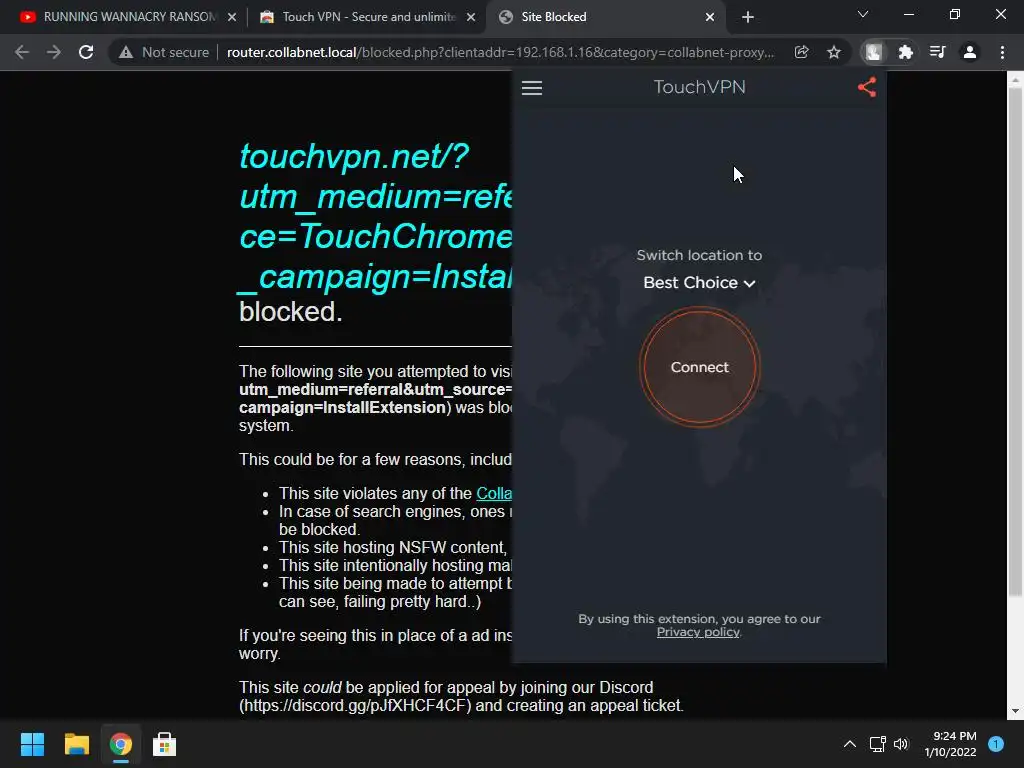Click the touchvpn.net blocked heading text
This screenshot has height=768, width=1024.
tap(376, 216)
